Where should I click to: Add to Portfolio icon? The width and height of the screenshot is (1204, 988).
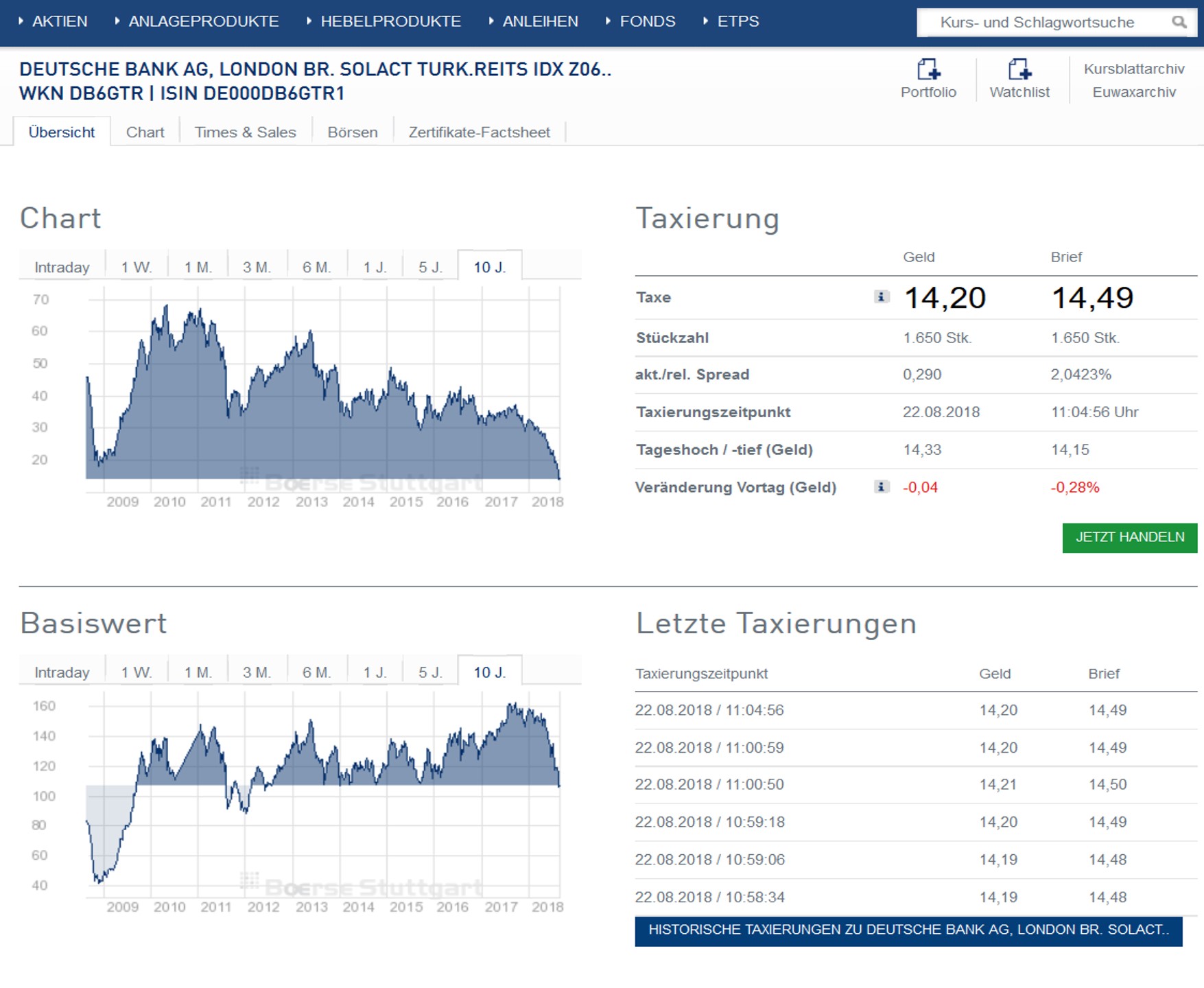point(928,70)
